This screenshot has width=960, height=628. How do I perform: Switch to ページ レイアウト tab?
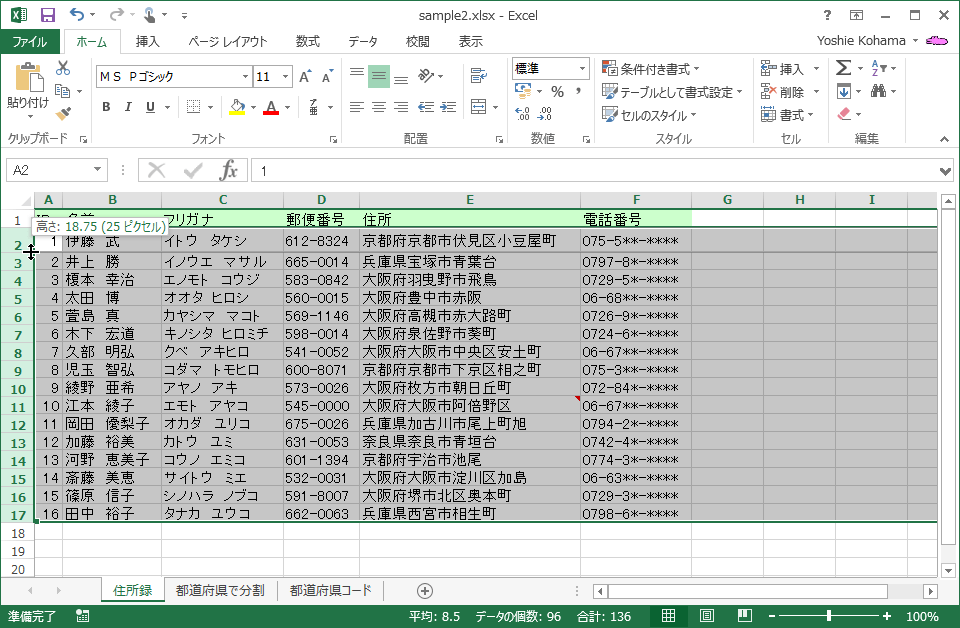coord(228,41)
